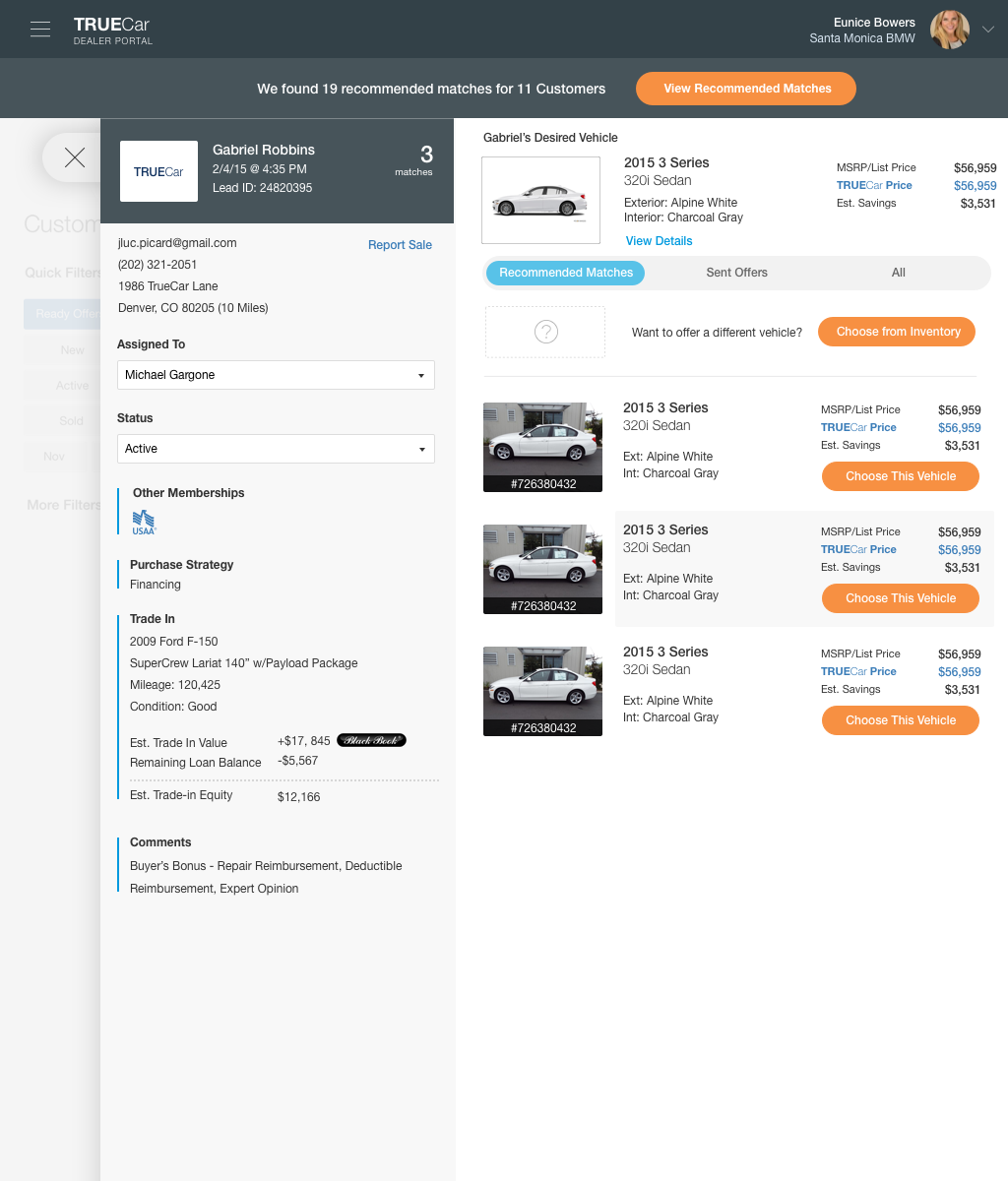Click the Report Sale link
Screen dimensions: 1008x1181
[400, 245]
